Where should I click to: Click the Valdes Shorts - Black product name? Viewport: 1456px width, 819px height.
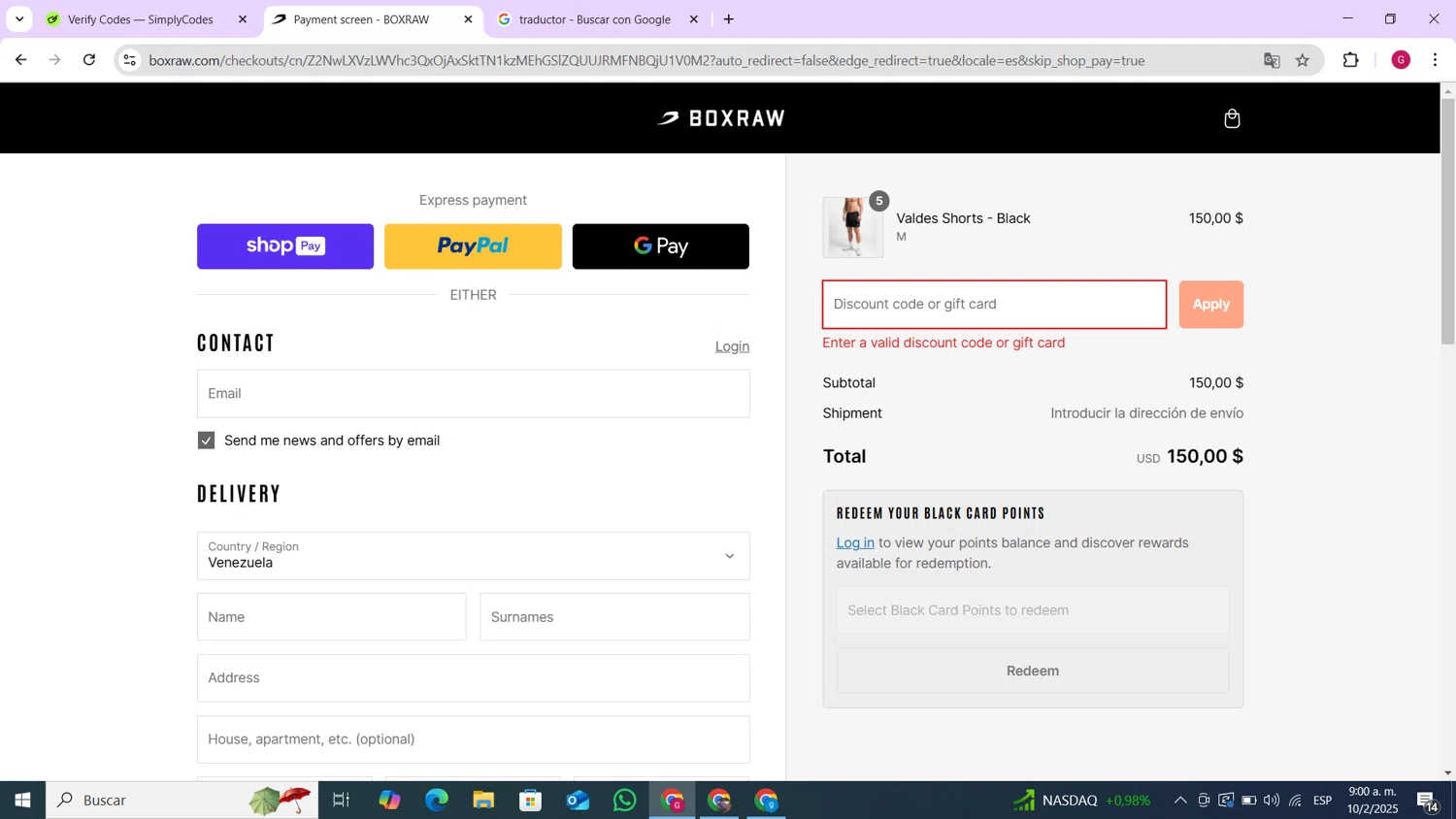(x=963, y=218)
